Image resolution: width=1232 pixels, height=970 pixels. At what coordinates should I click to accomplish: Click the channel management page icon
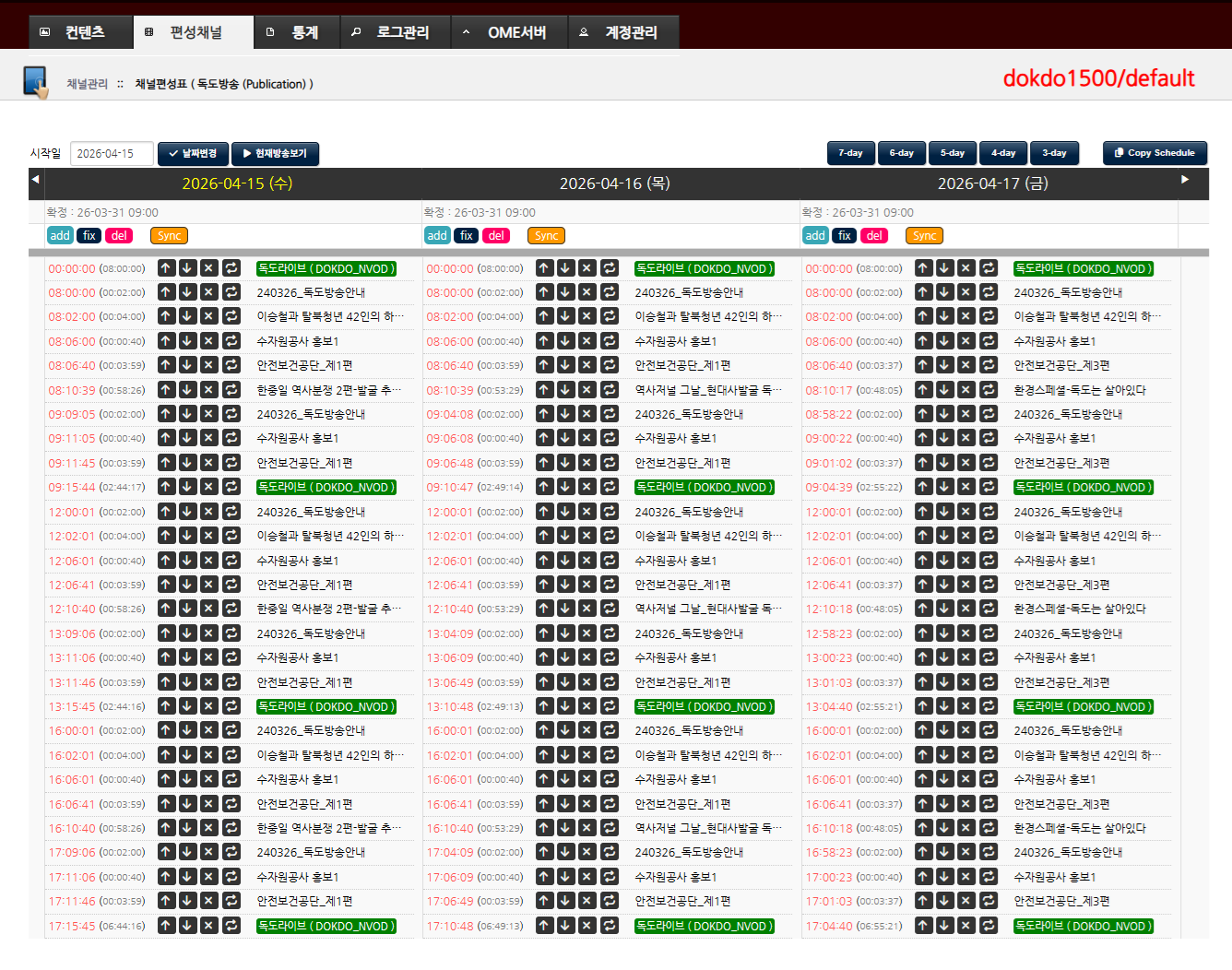(x=36, y=82)
